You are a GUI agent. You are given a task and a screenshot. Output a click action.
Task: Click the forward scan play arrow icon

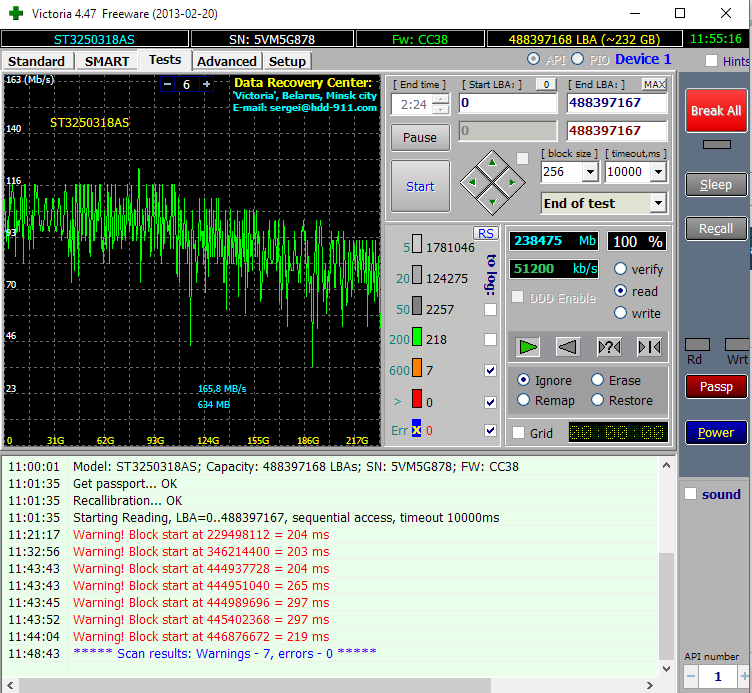528,347
